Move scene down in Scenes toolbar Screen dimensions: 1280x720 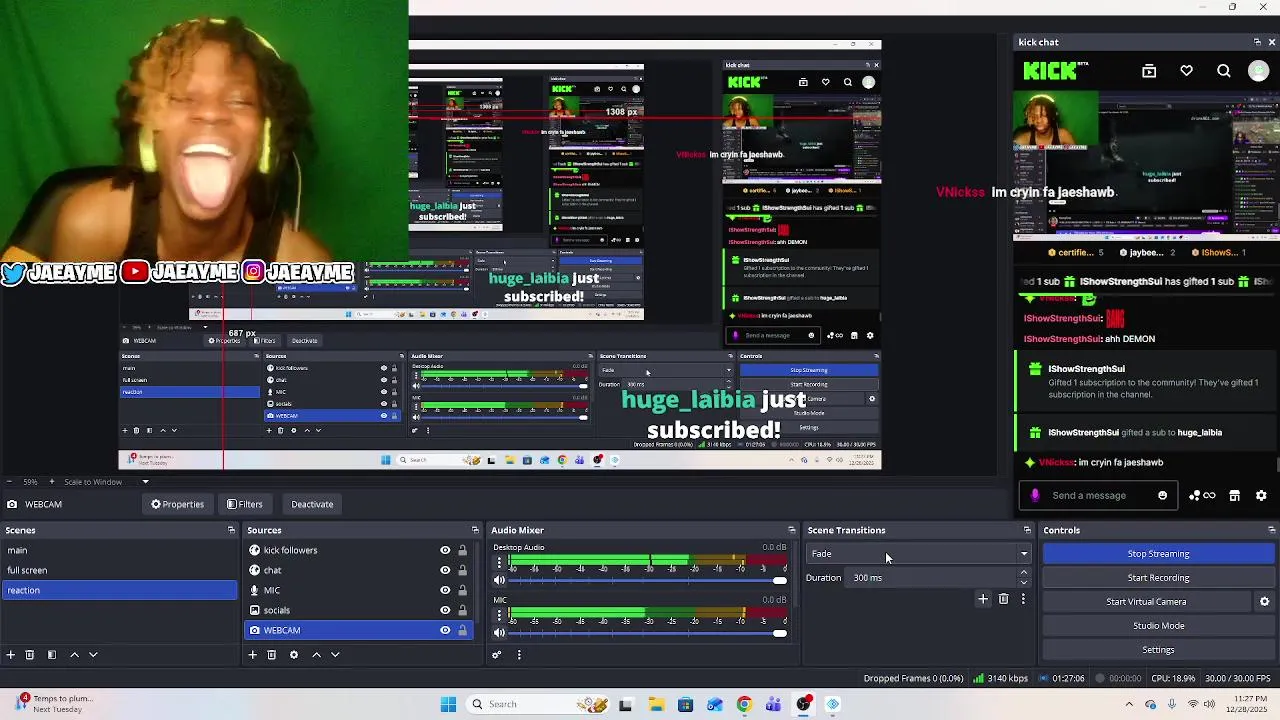pyautogui.click(x=93, y=655)
